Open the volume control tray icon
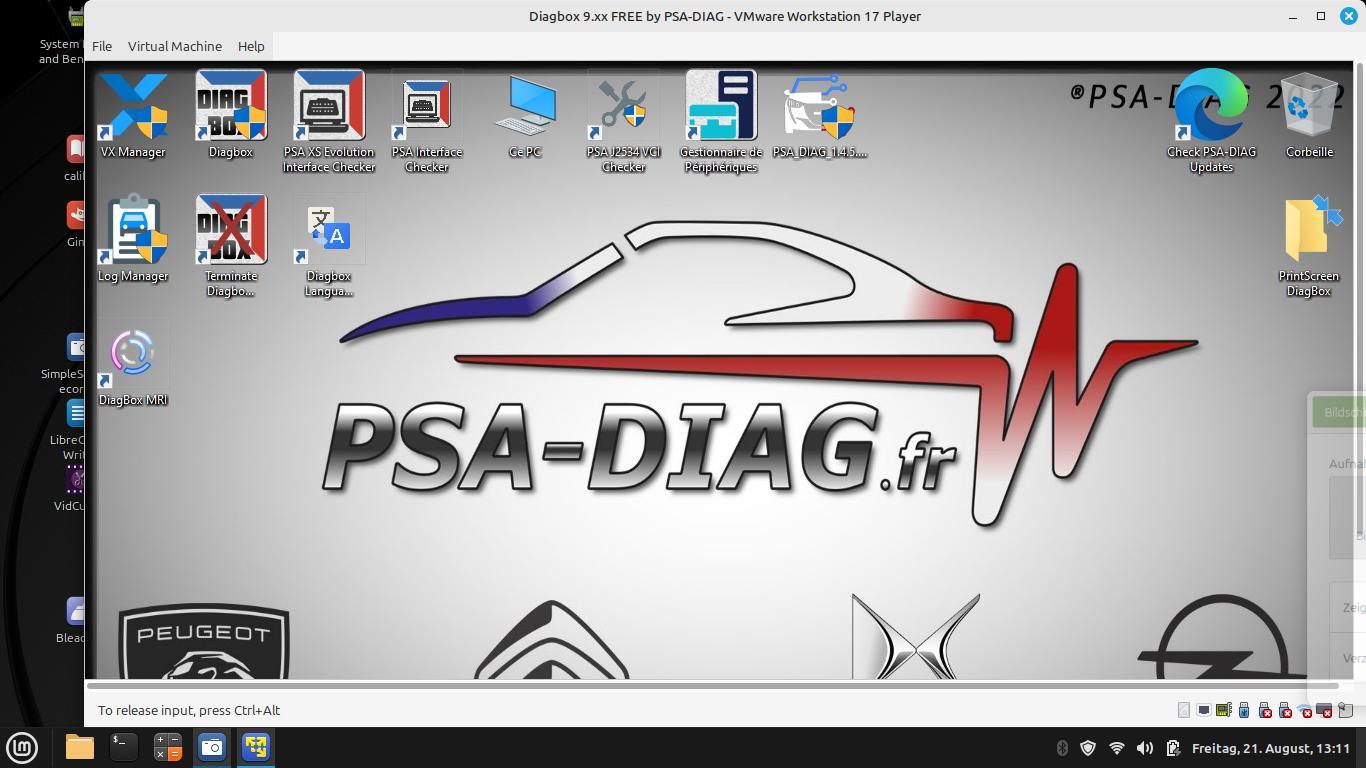 coord(1145,748)
